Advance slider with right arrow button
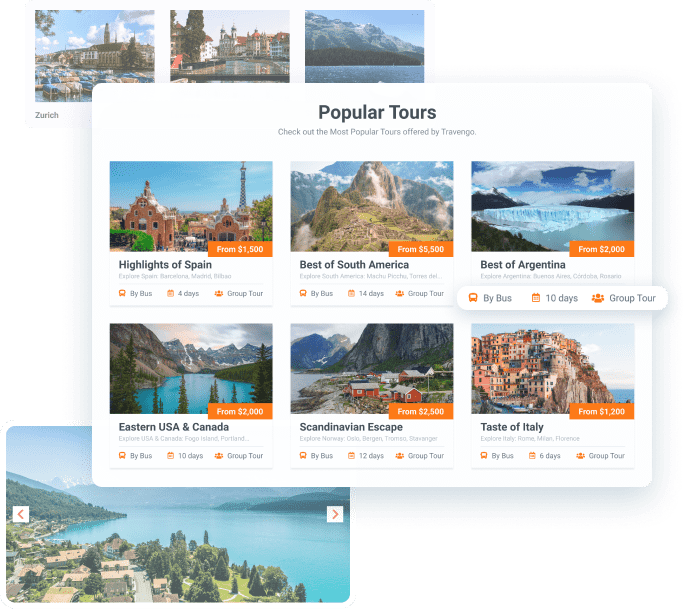The width and height of the screenshot is (688, 609). (335, 514)
